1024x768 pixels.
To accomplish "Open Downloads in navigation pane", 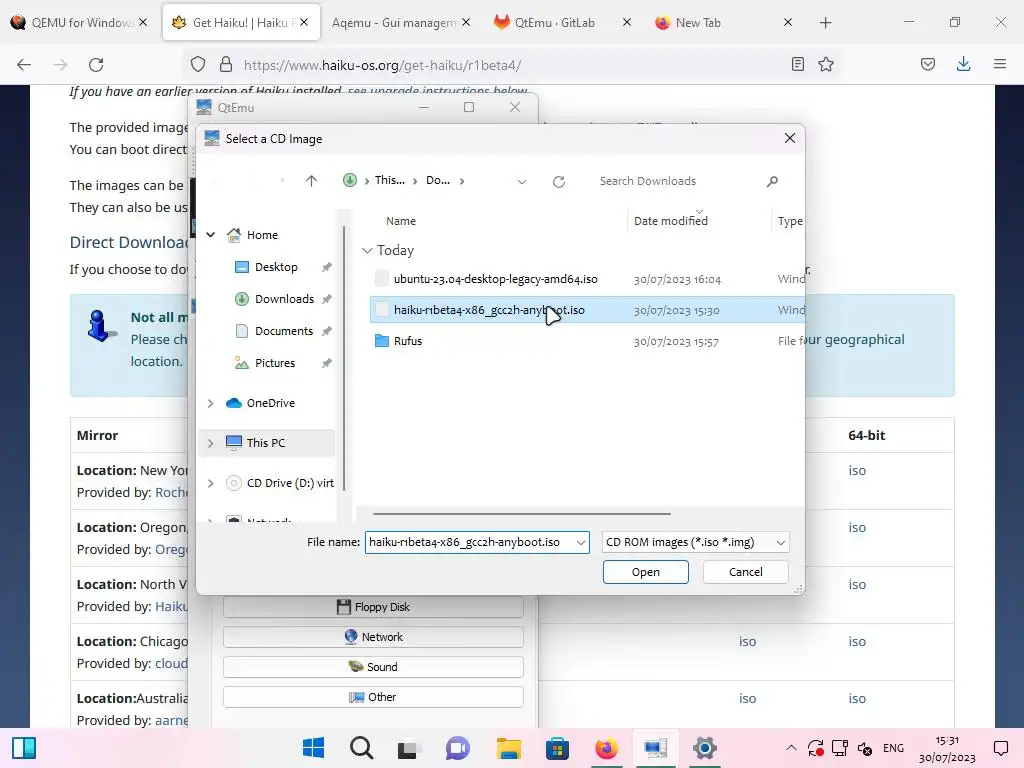I will pos(284,298).
